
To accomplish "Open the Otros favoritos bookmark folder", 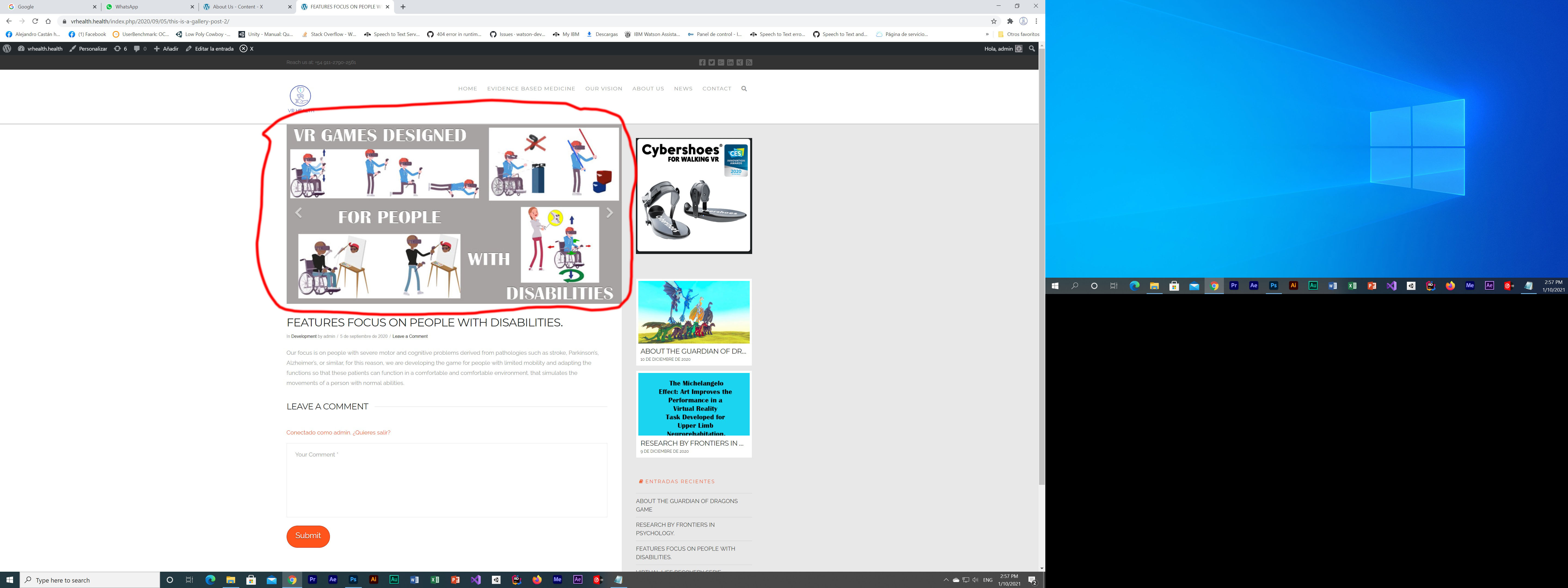I will pos(1018,34).
